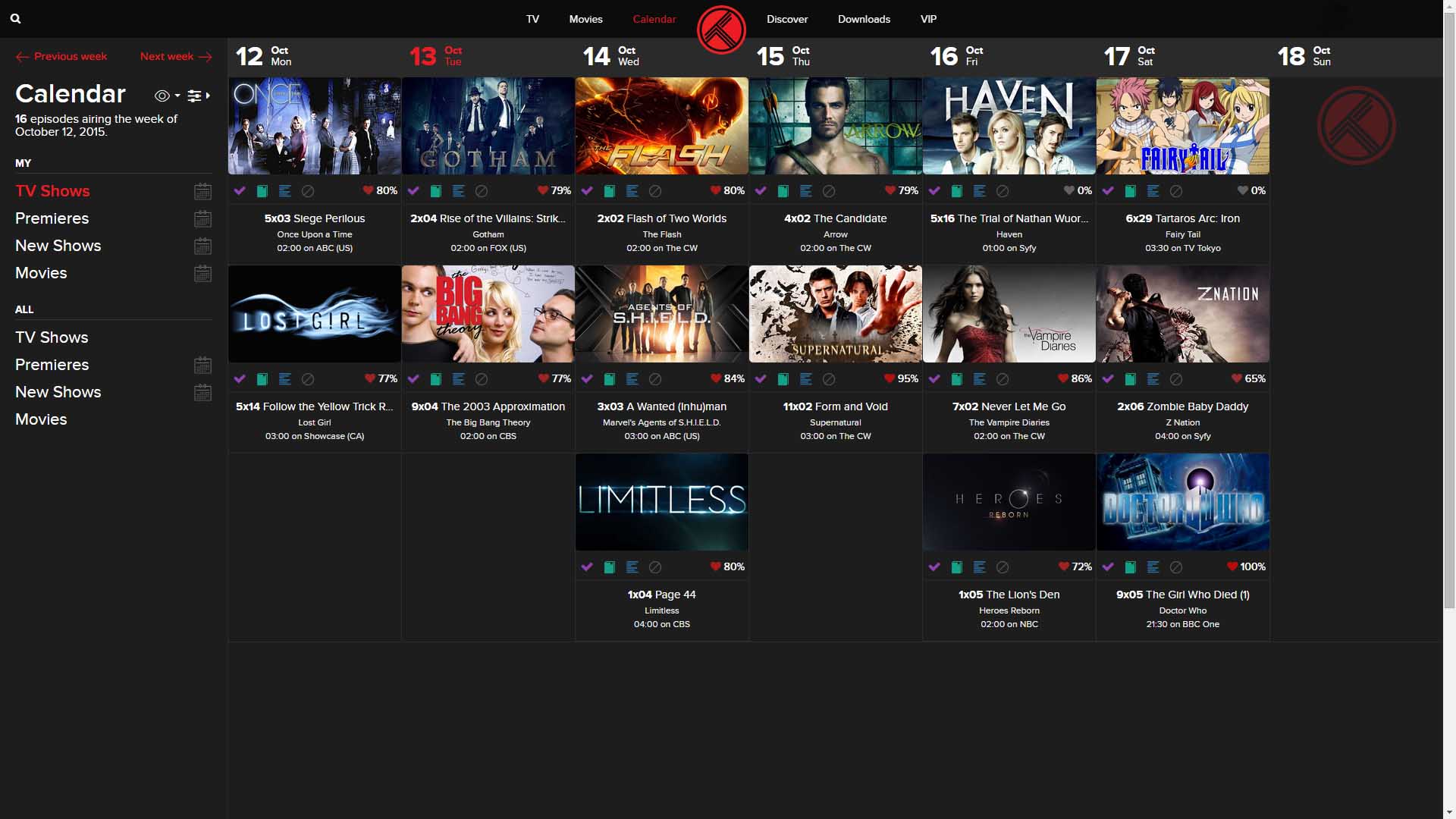Add Big Bang Theory 9x04 to collection
This screenshot has height=819, width=1456.
(x=436, y=379)
